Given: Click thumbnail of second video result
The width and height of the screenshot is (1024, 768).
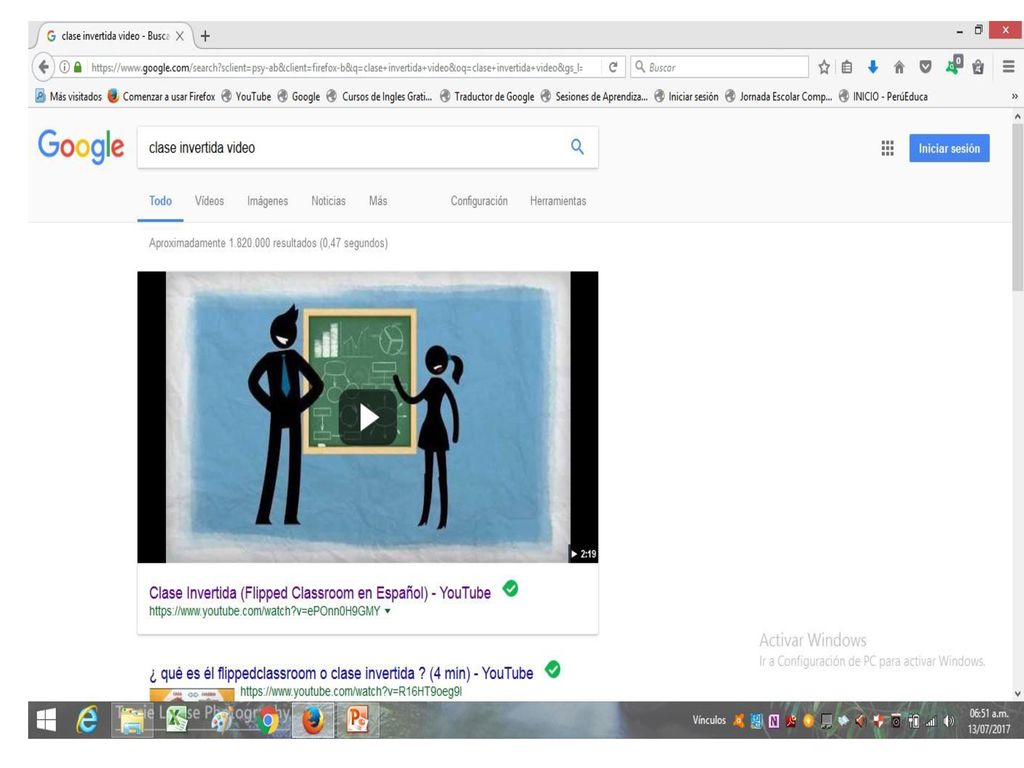Looking at the screenshot, I should [191, 694].
